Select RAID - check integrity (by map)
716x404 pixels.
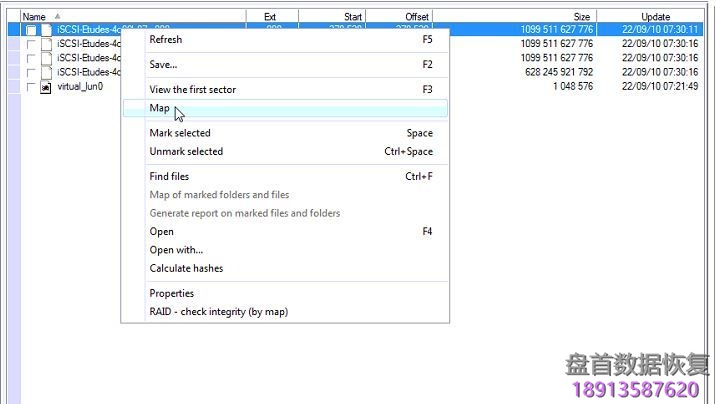click(218, 311)
